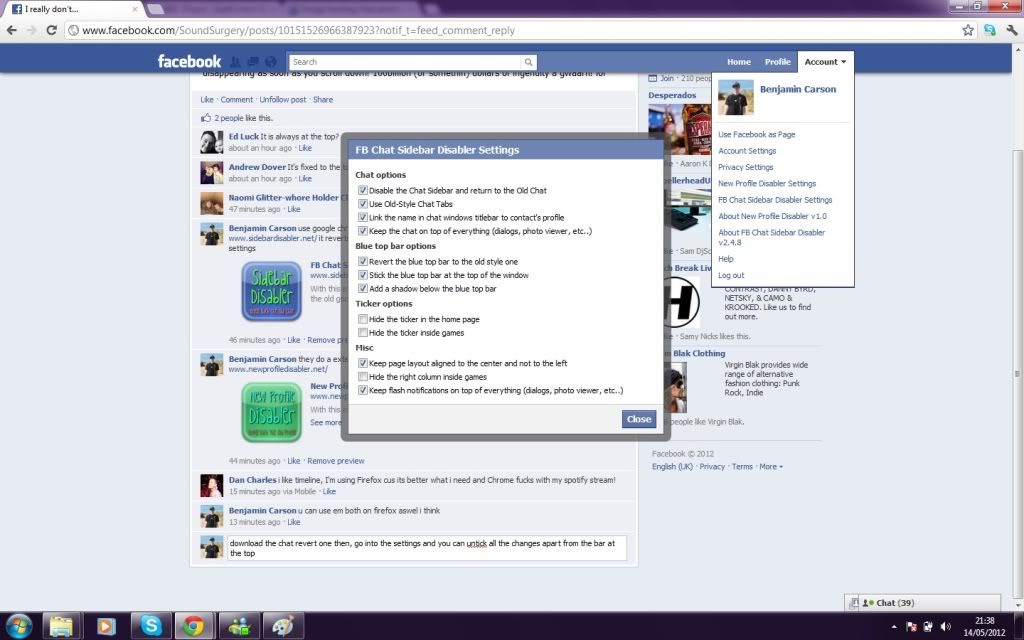The width and height of the screenshot is (1024, 640).
Task: Open notifications globe icon in blue bar
Action: tap(271, 62)
